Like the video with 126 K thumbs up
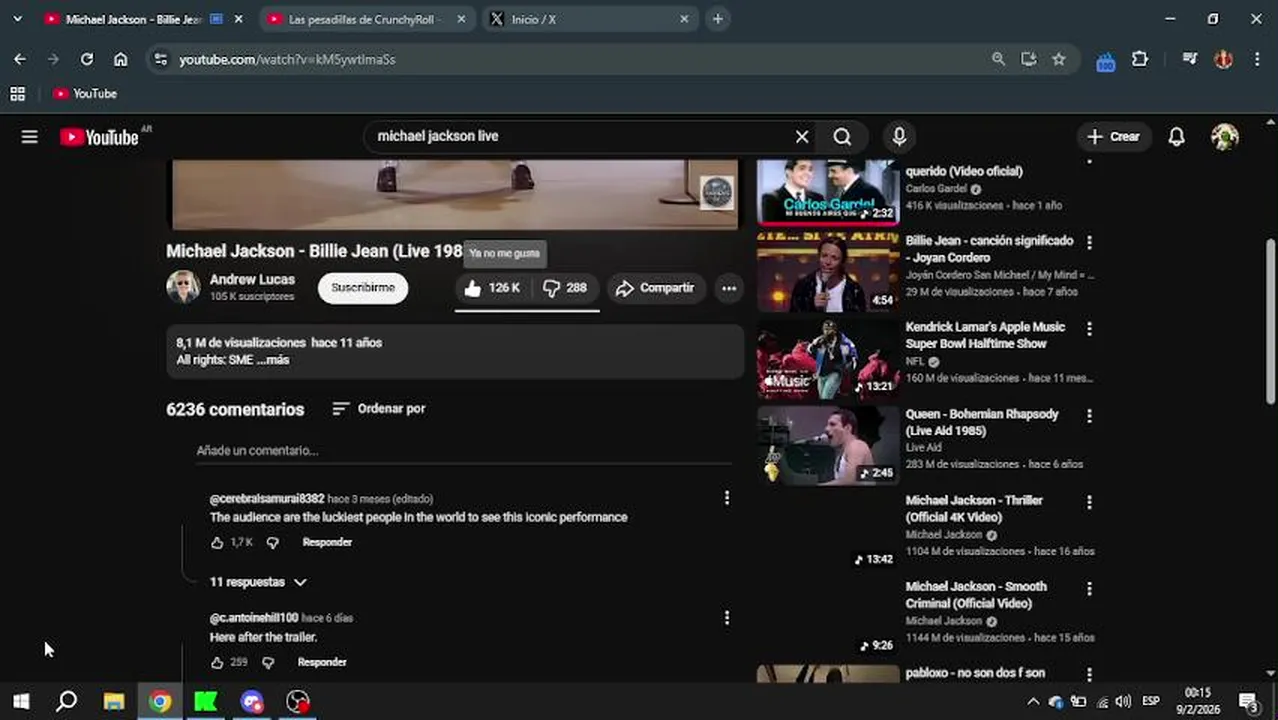Screen dimensions: 1278x720 point(492,288)
